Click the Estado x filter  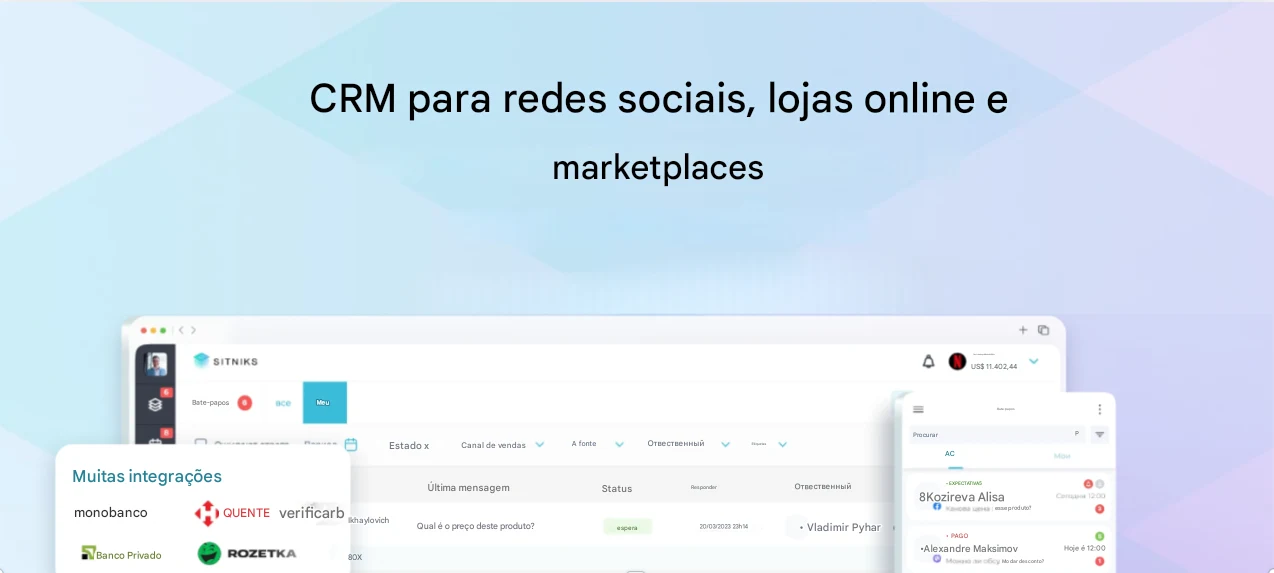(409, 446)
